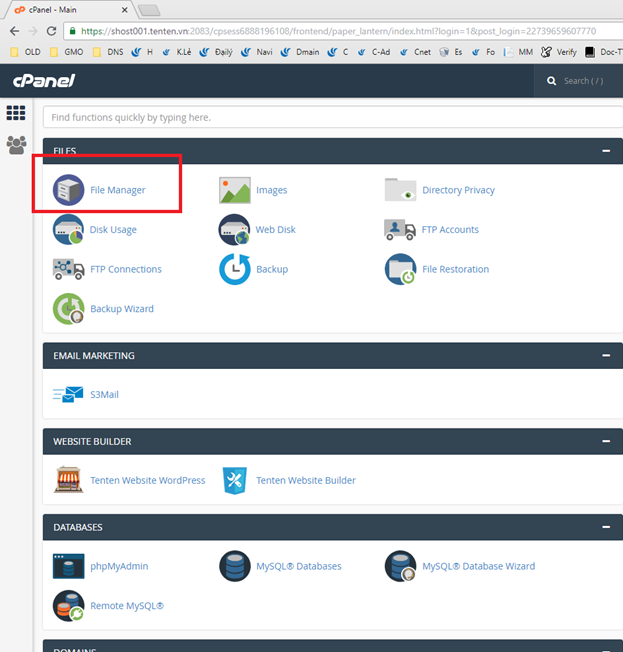The height and width of the screenshot is (652, 623).
Task: Open the GMO bookmarks folder
Action: 67,52
